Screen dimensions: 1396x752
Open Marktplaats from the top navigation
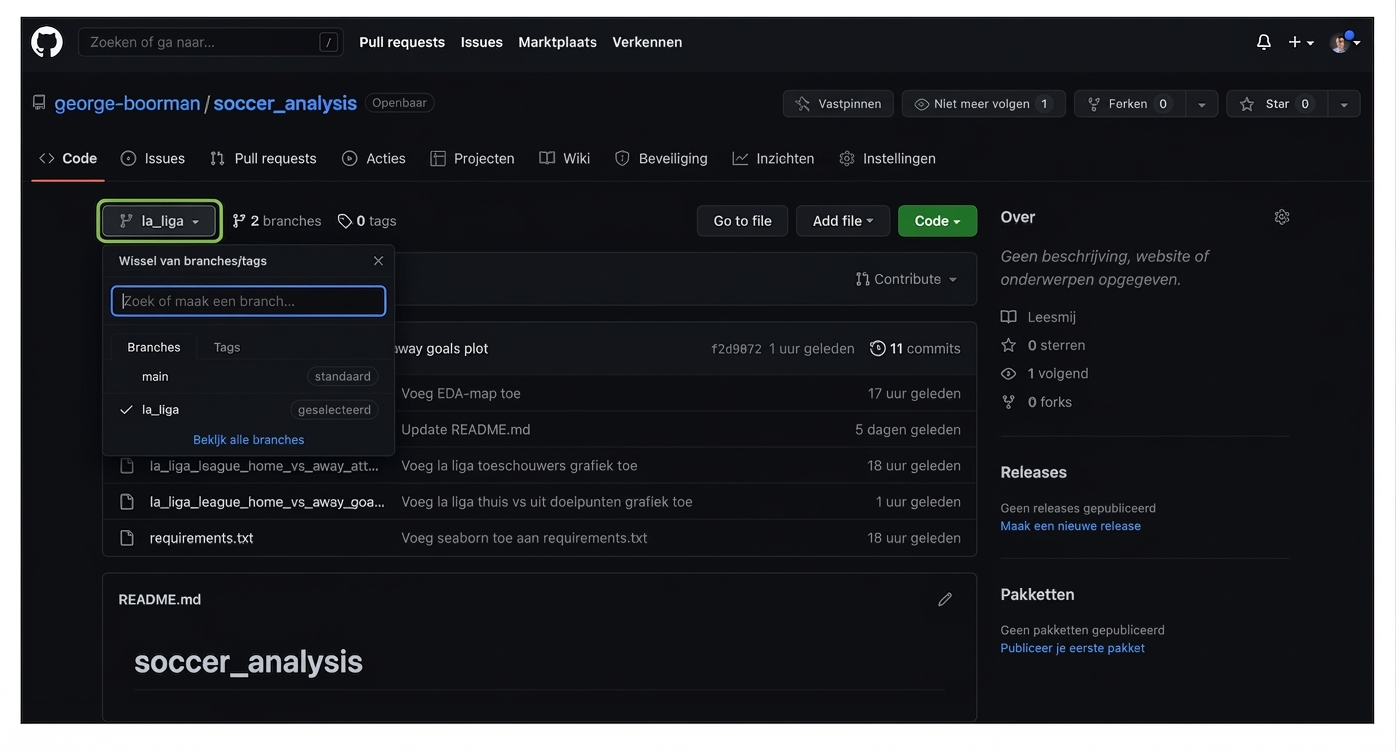pos(557,42)
